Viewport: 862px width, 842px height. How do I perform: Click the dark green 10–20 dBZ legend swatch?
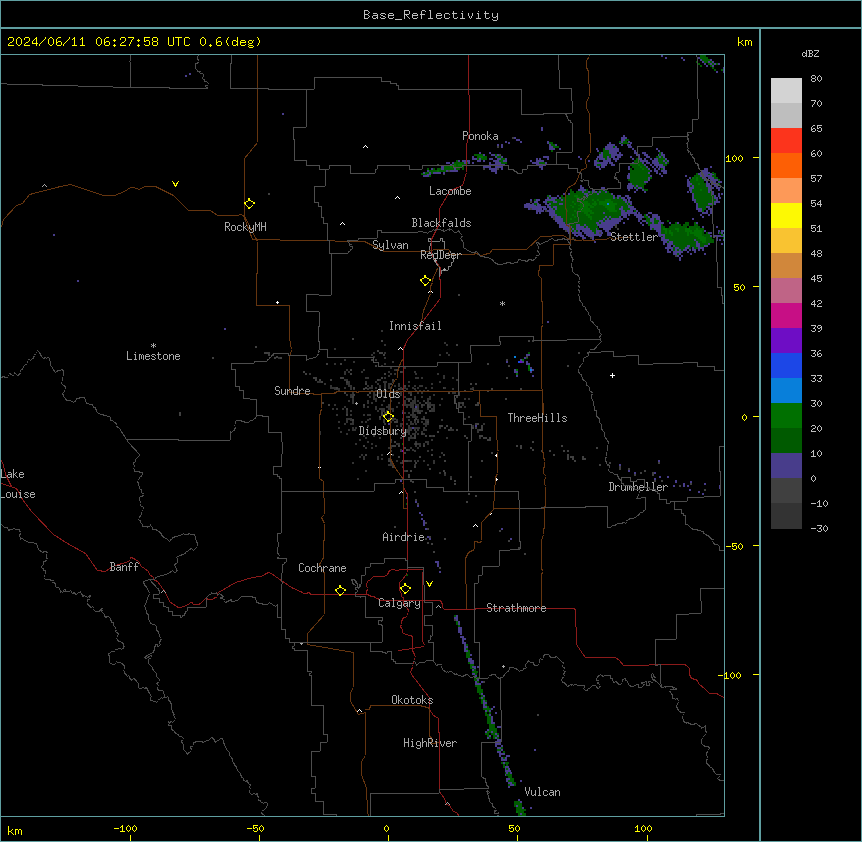pos(786,440)
